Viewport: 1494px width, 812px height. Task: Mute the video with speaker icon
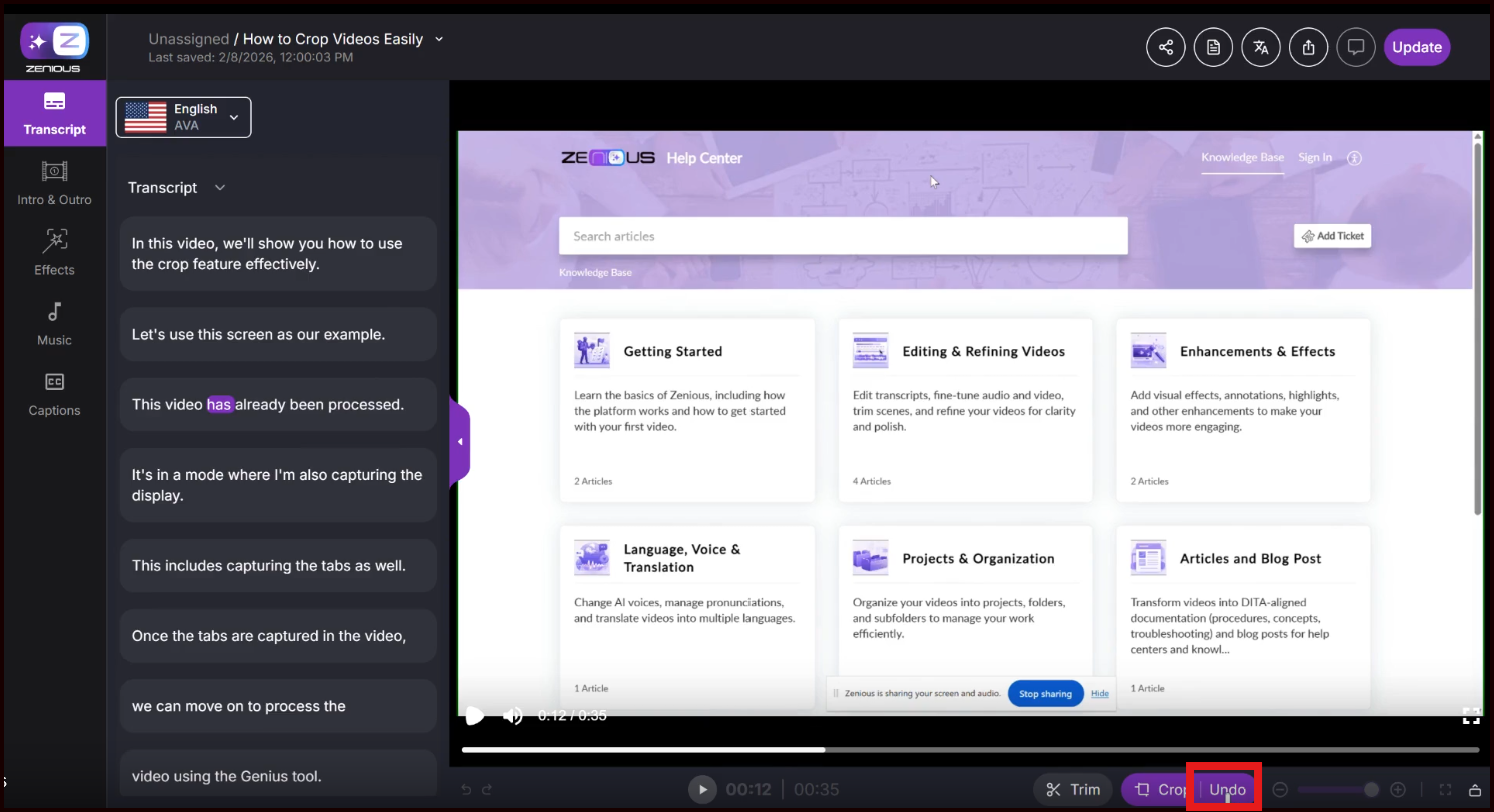pyautogui.click(x=512, y=715)
